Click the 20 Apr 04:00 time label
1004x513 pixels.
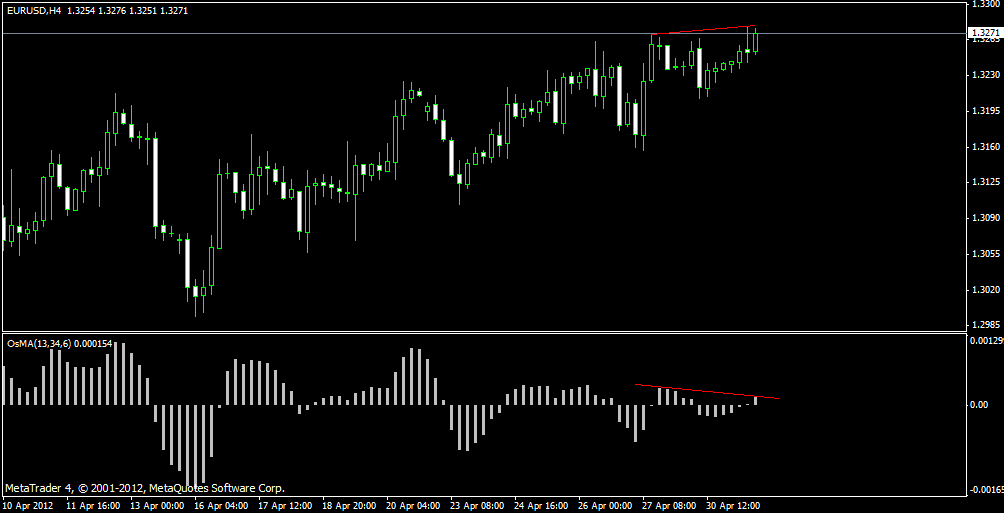[x=412, y=505]
